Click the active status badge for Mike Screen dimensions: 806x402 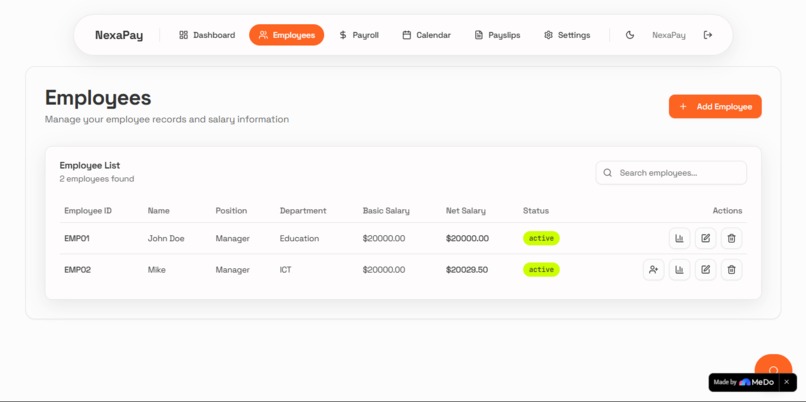[x=541, y=270]
